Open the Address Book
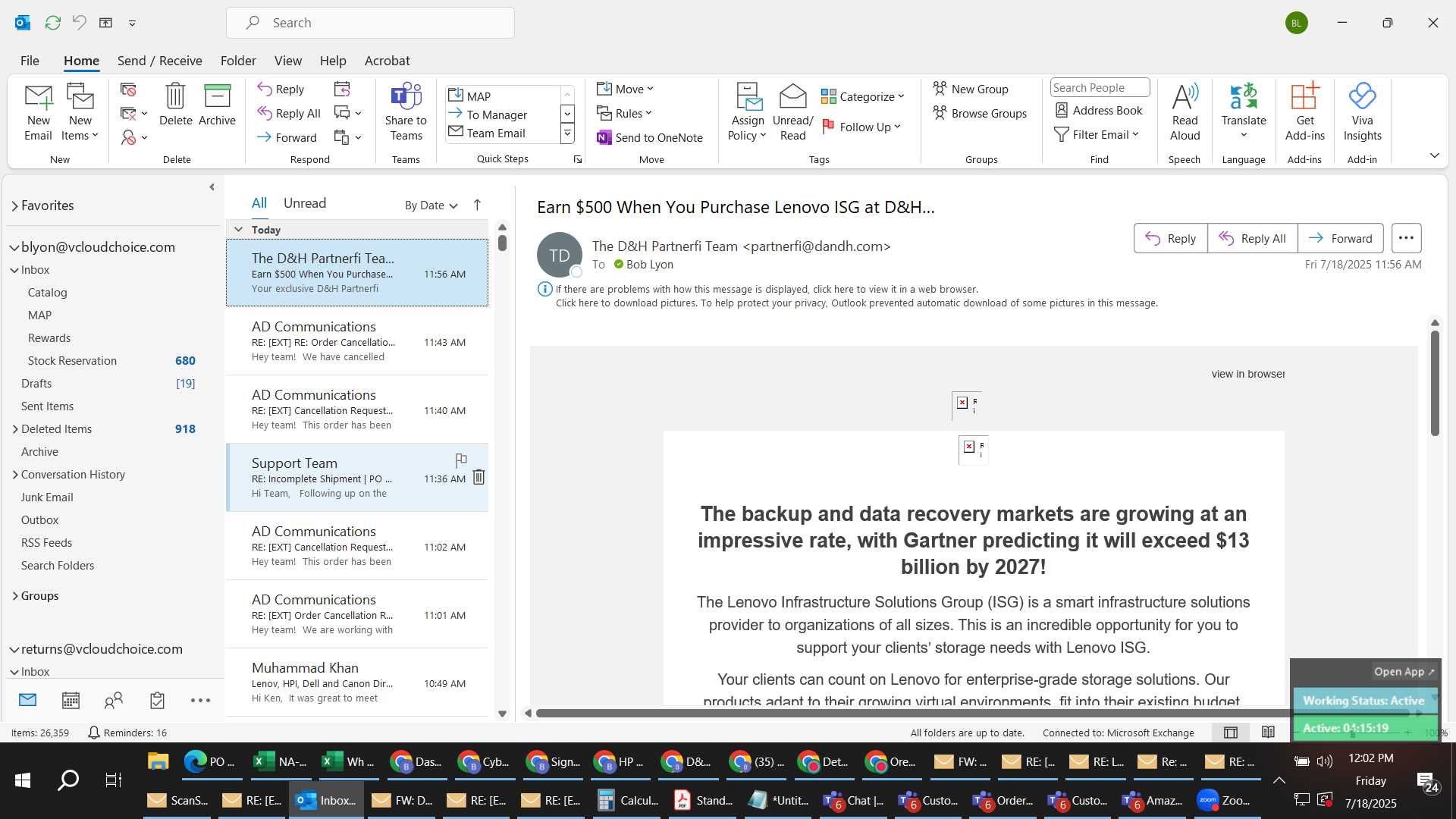This screenshot has width=1456, height=819. pyautogui.click(x=1100, y=110)
